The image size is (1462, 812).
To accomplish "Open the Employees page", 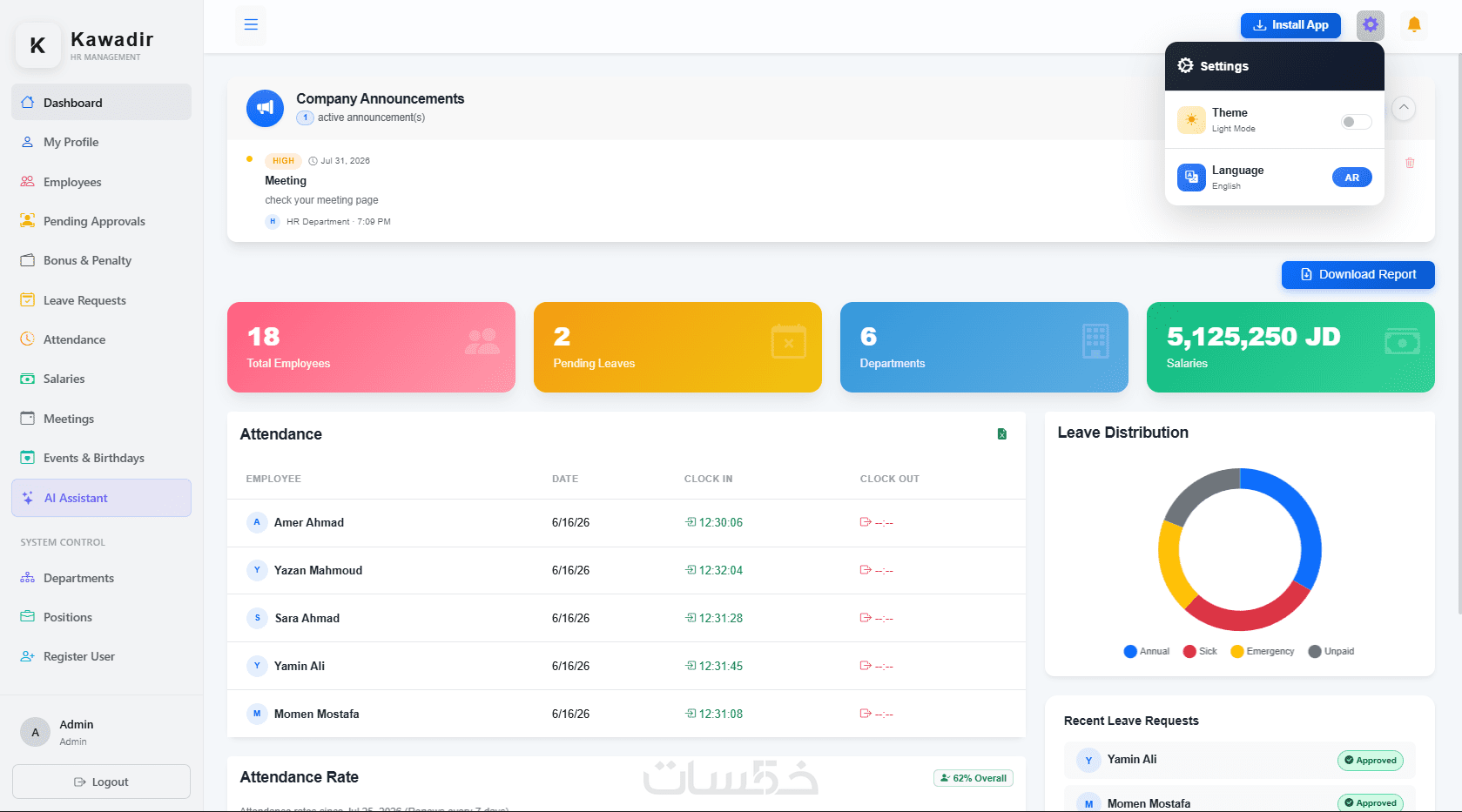I will tap(101, 182).
